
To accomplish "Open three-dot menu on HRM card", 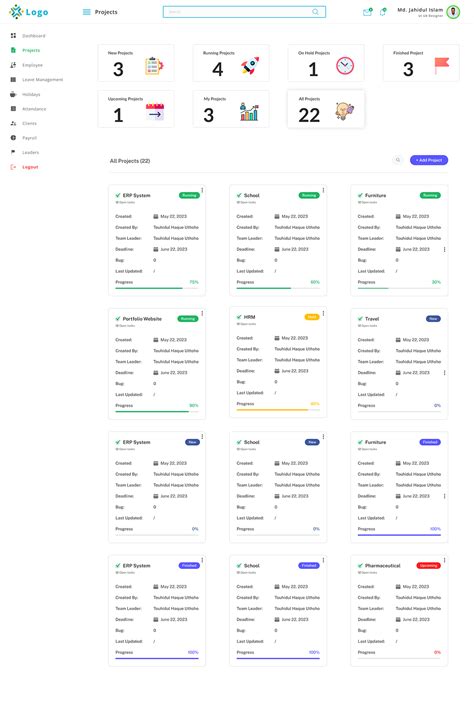I will 323,313.
